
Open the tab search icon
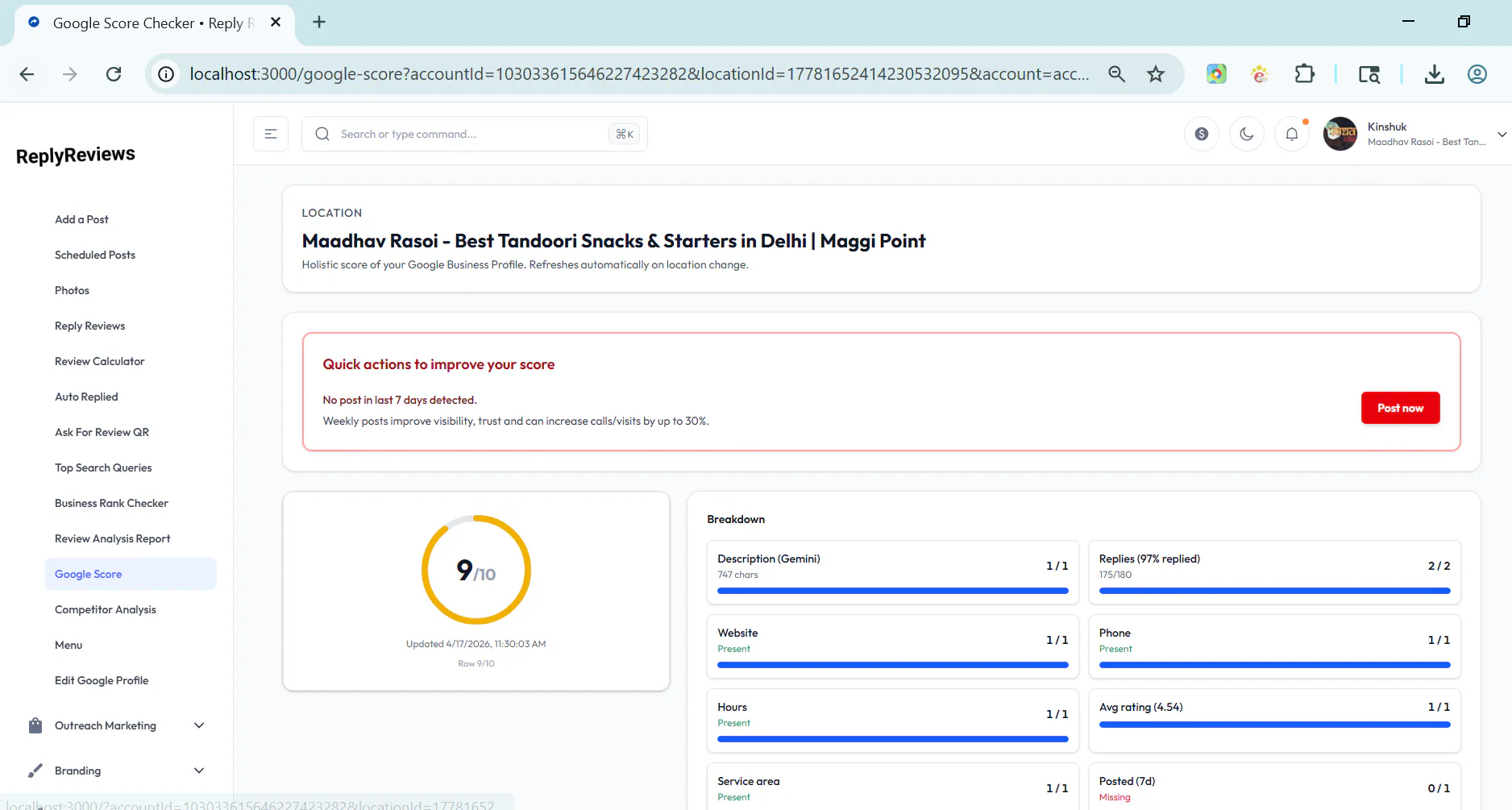pos(1369,74)
